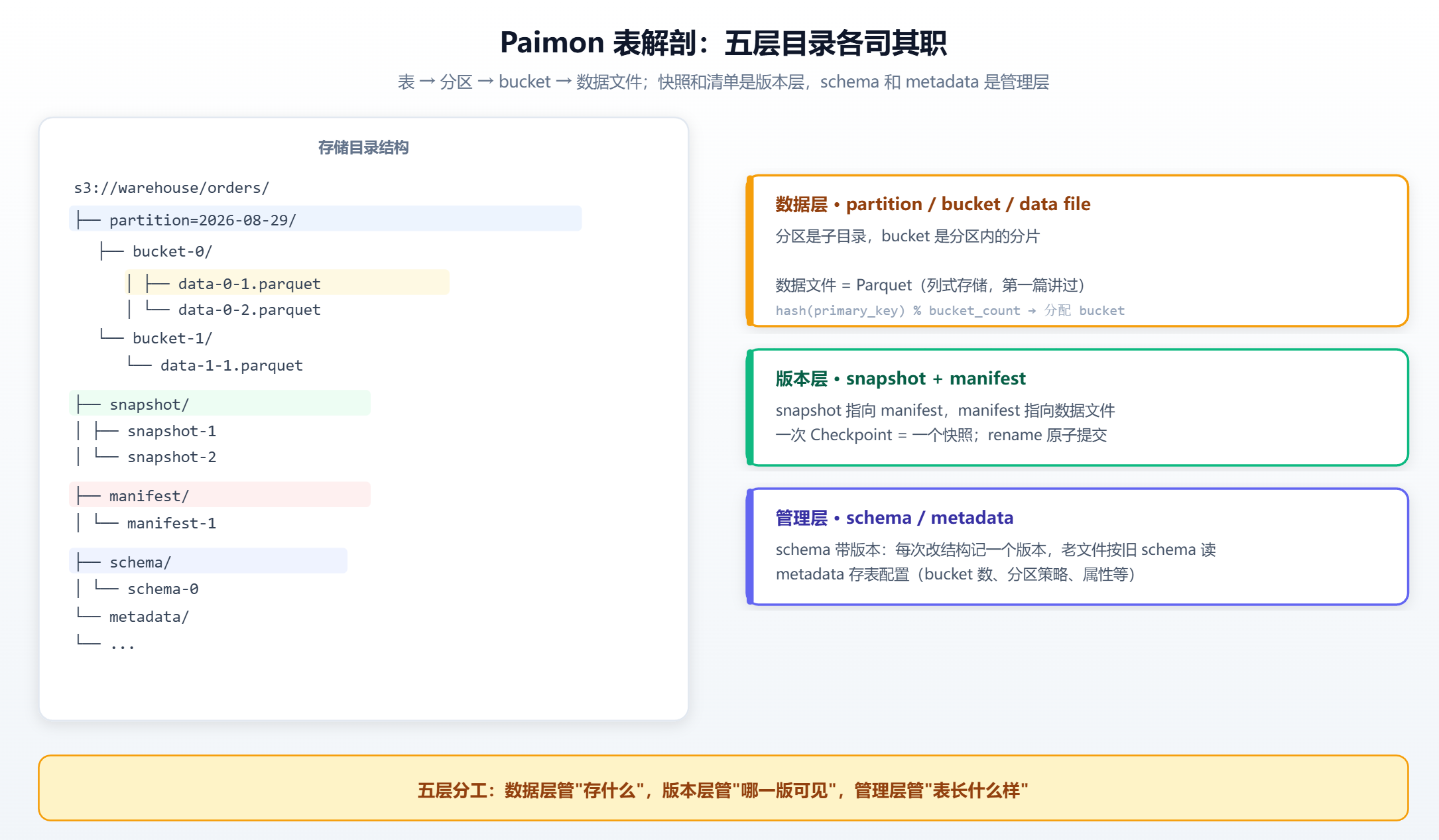Click the line starting "metadata 存表配置"
This screenshot has height=840, width=1439.
pos(956,574)
